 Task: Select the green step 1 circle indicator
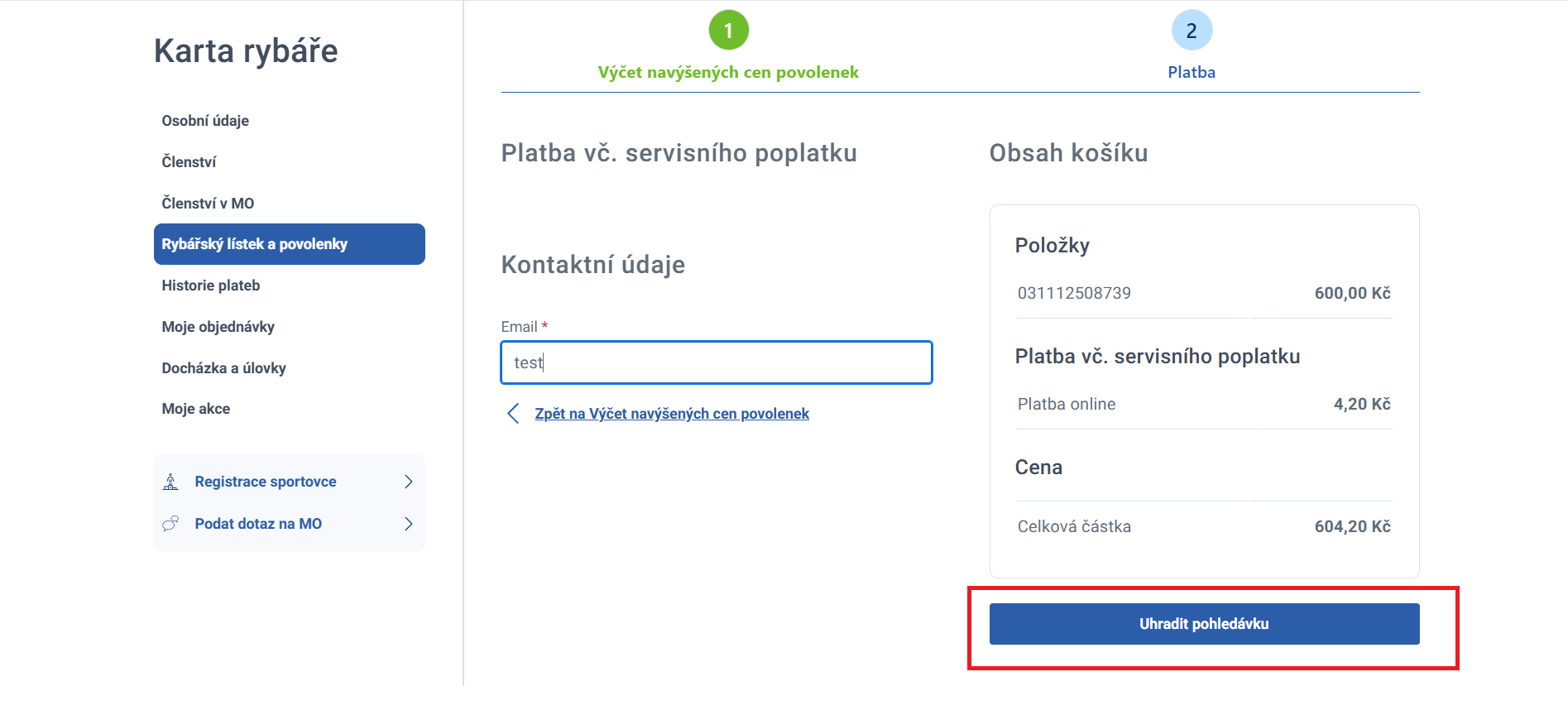729,28
